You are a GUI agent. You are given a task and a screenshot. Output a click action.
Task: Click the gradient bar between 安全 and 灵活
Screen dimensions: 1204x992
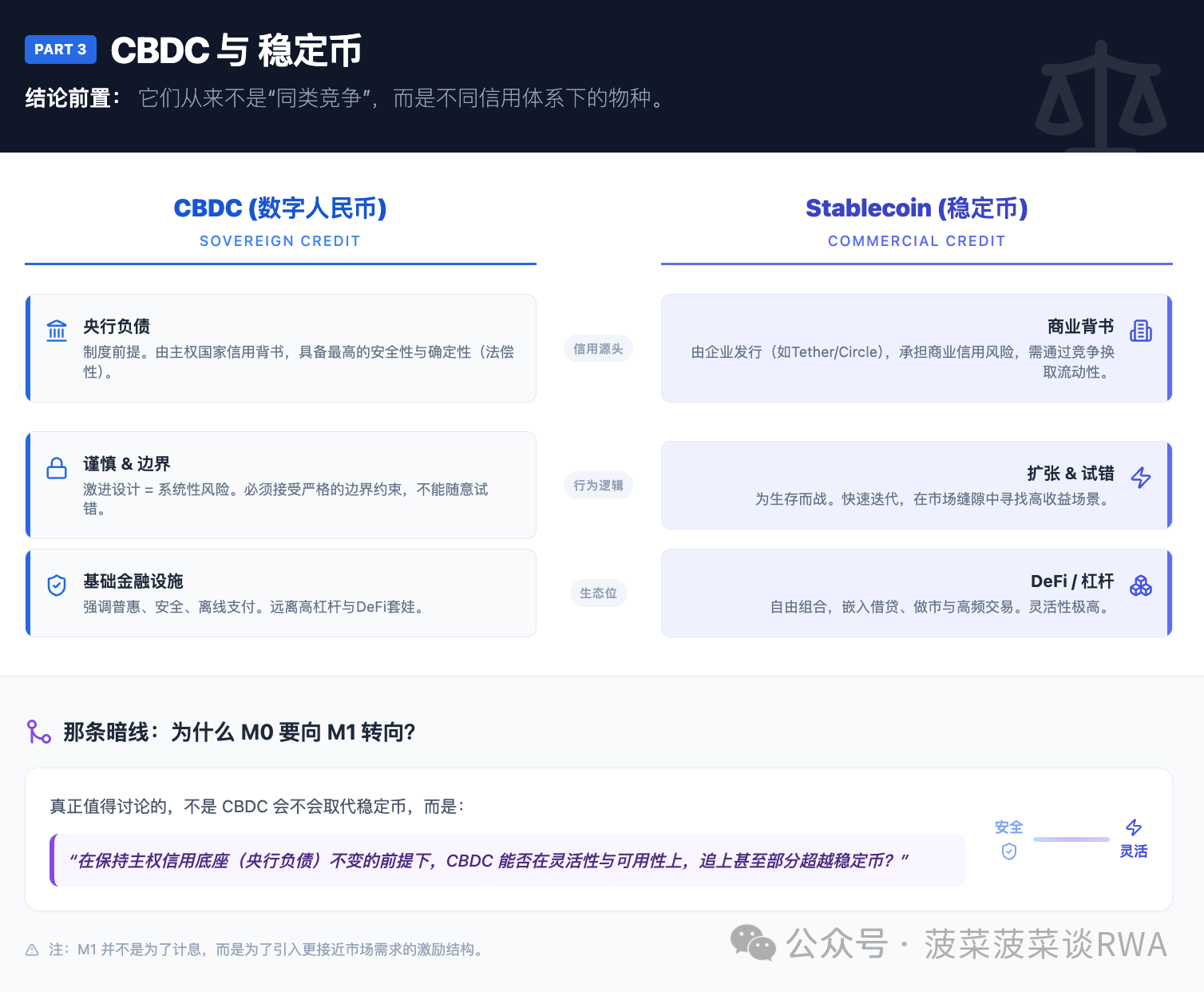1071,839
